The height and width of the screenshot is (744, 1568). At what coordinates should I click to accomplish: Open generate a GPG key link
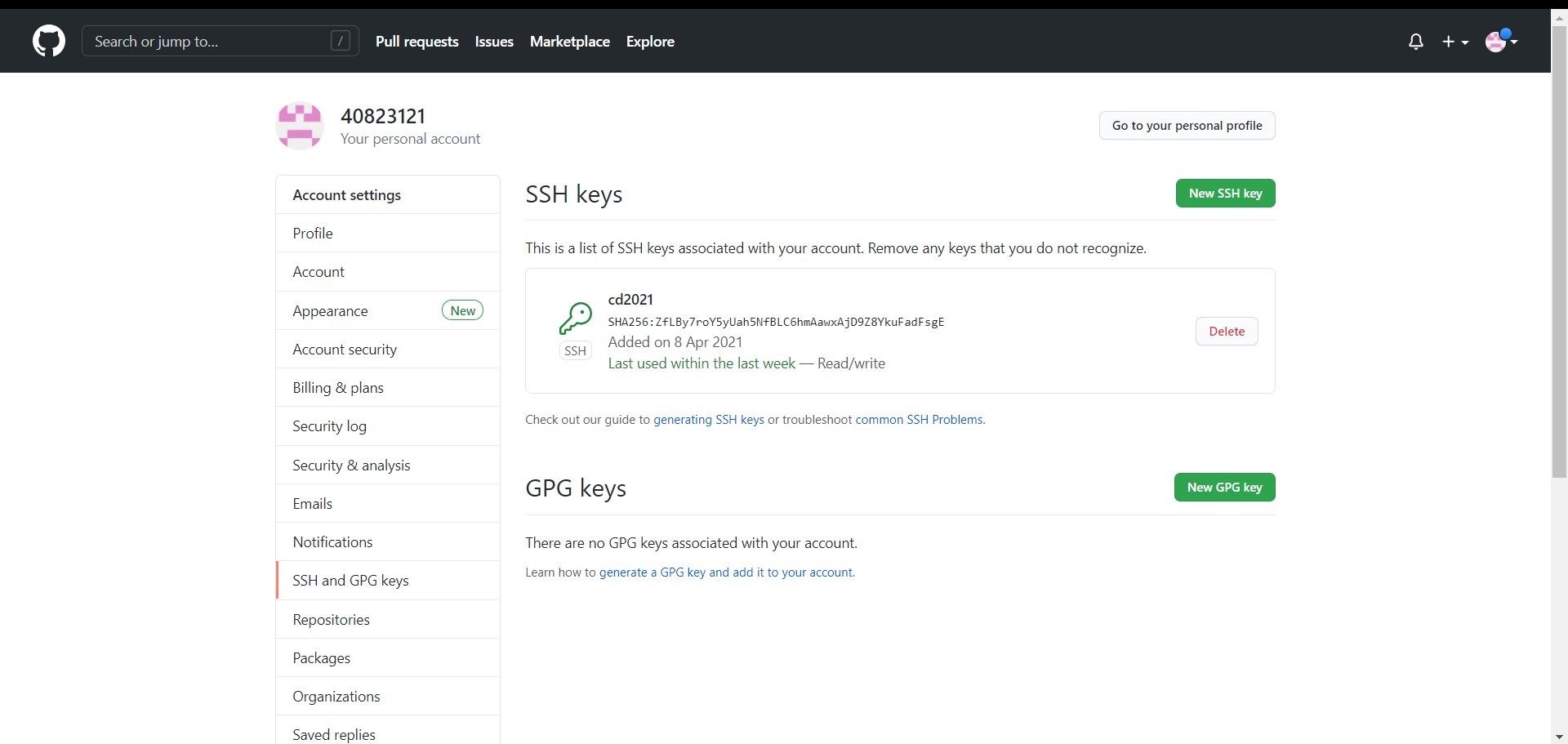pyautogui.click(x=725, y=572)
